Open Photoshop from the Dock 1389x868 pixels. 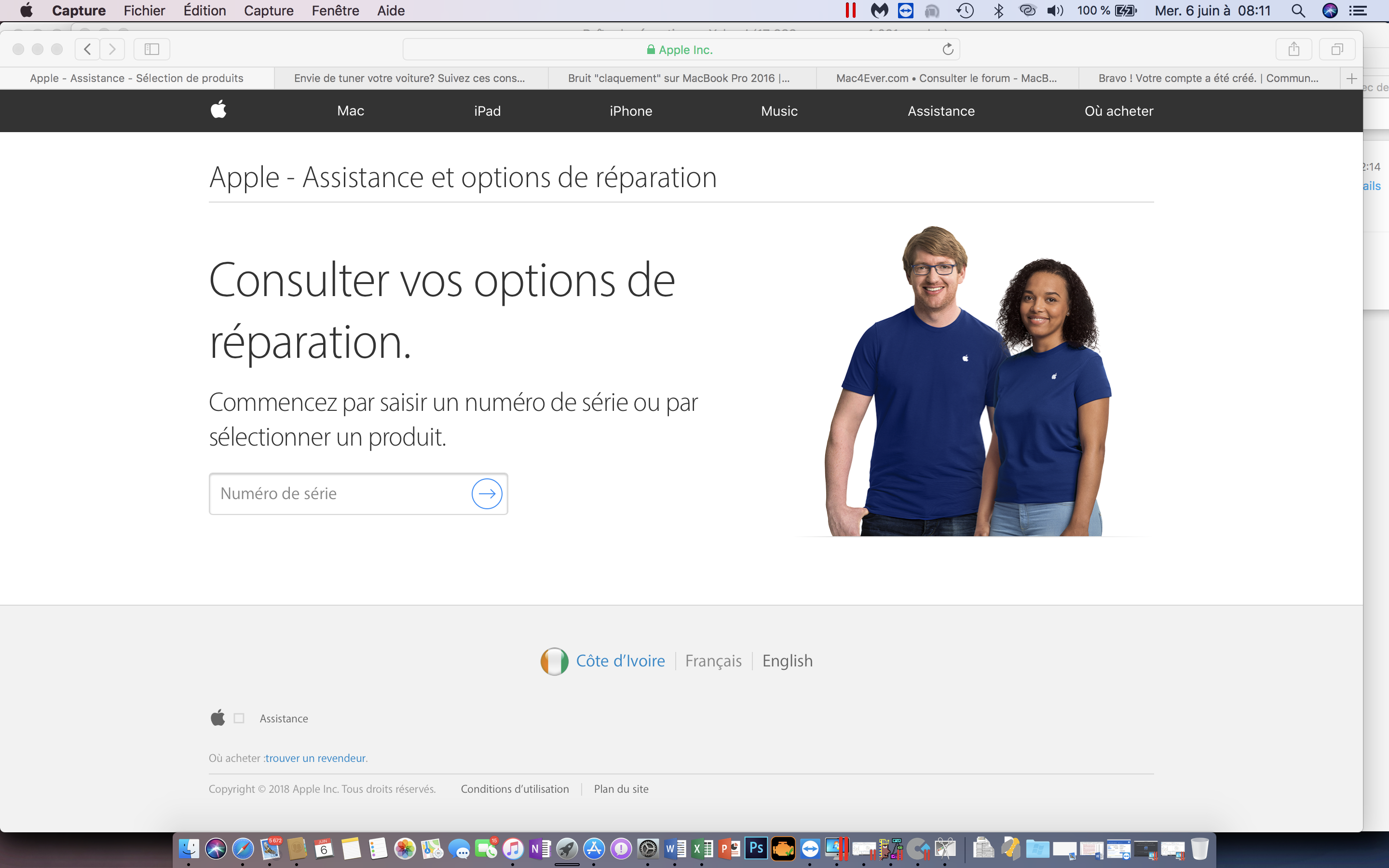[x=756, y=849]
